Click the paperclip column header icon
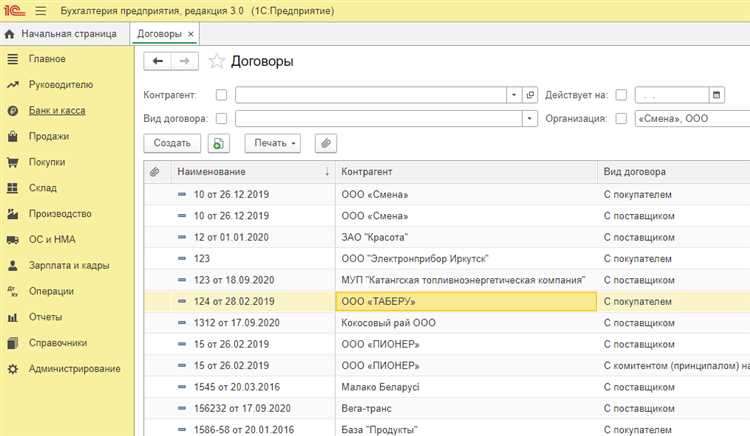Viewport: 750px width, 436px height. 154,172
